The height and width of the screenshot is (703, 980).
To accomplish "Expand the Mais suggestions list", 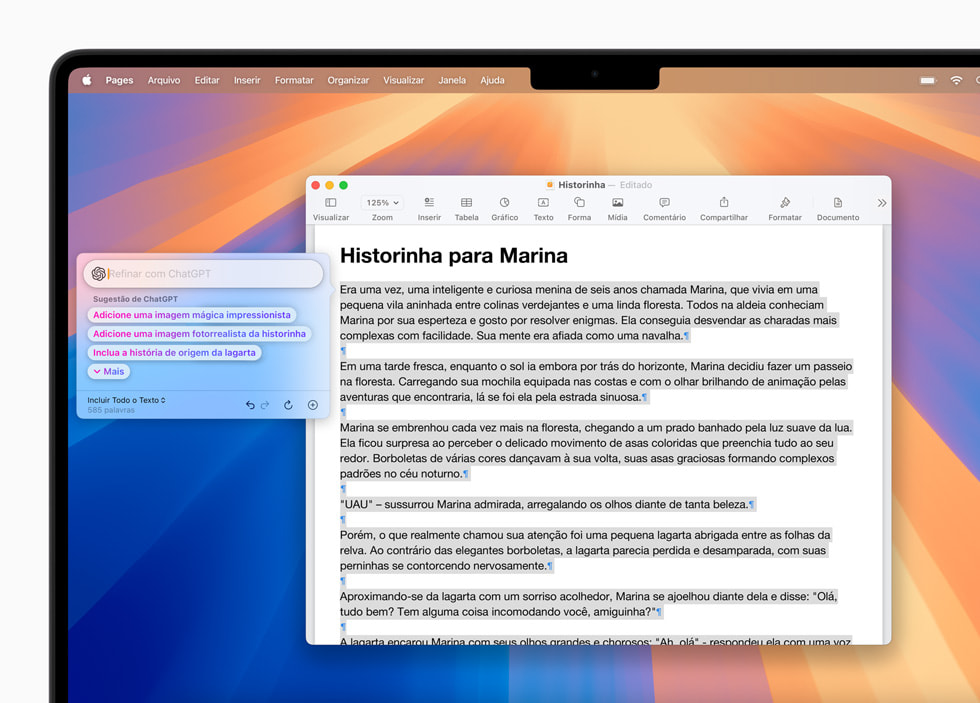I will coord(107,371).
